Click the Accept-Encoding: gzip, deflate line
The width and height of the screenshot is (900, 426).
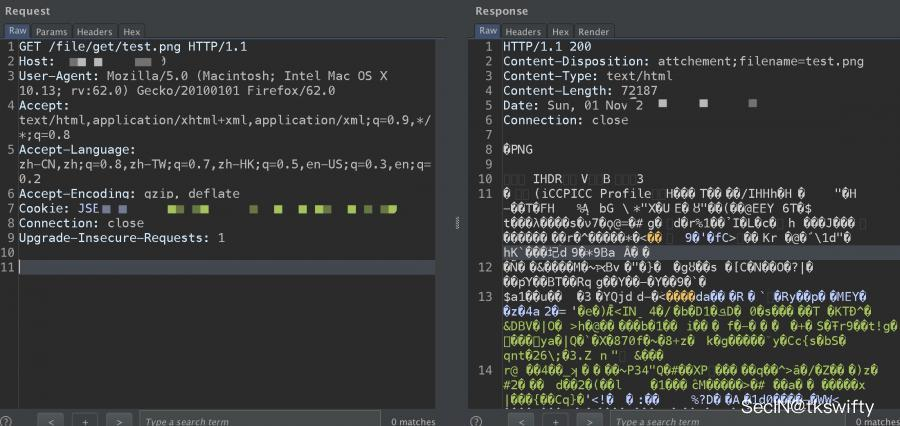[x=129, y=193]
